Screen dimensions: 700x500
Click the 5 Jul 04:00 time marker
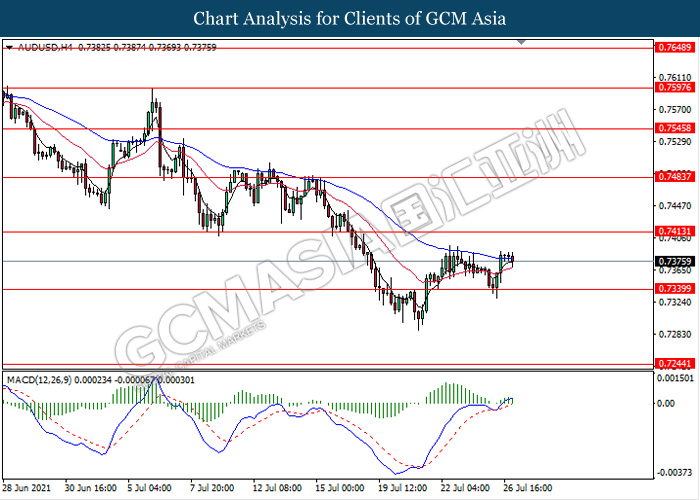pyautogui.click(x=150, y=488)
